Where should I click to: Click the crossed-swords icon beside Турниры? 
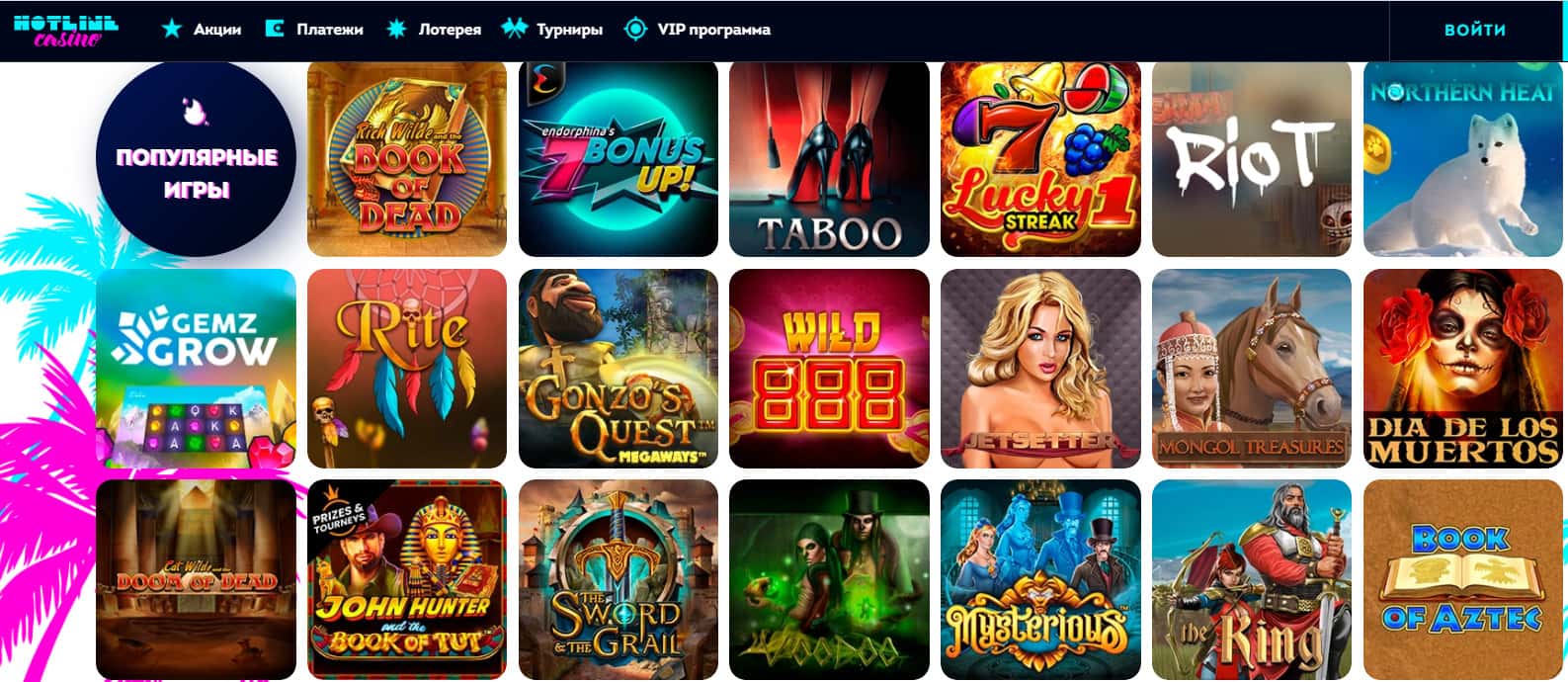[x=515, y=29]
